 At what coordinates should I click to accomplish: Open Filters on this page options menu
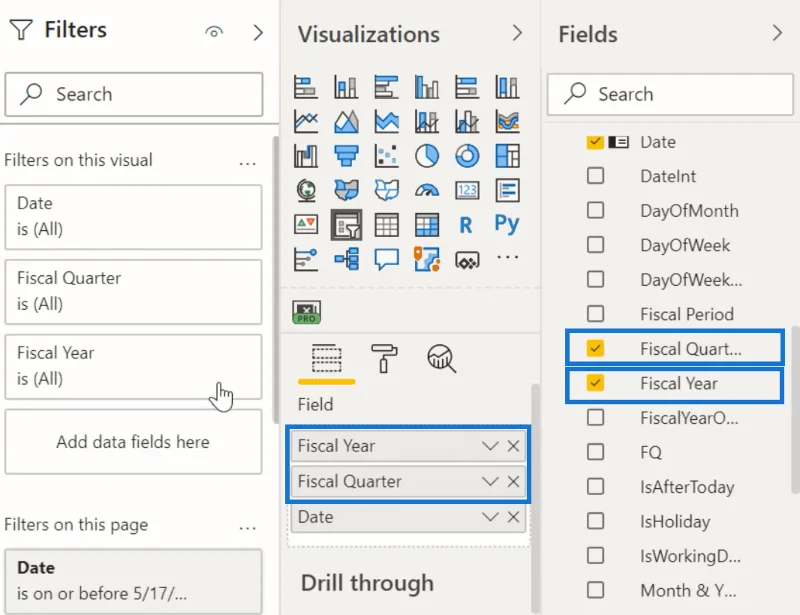[x=247, y=528]
